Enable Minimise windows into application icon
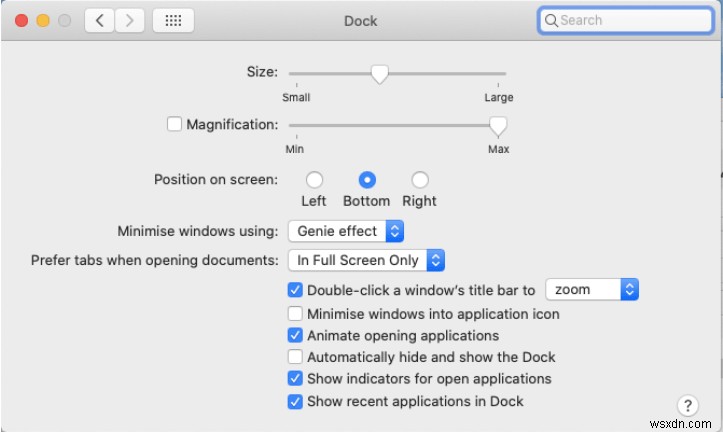The image size is (723, 434). 295,314
